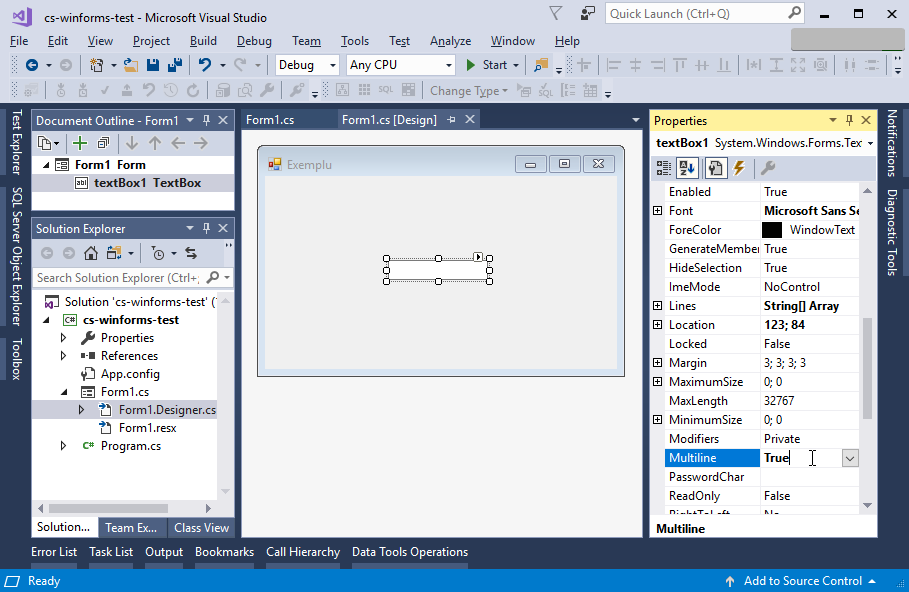Pin the Solution Explorer panel

coord(206,228)
